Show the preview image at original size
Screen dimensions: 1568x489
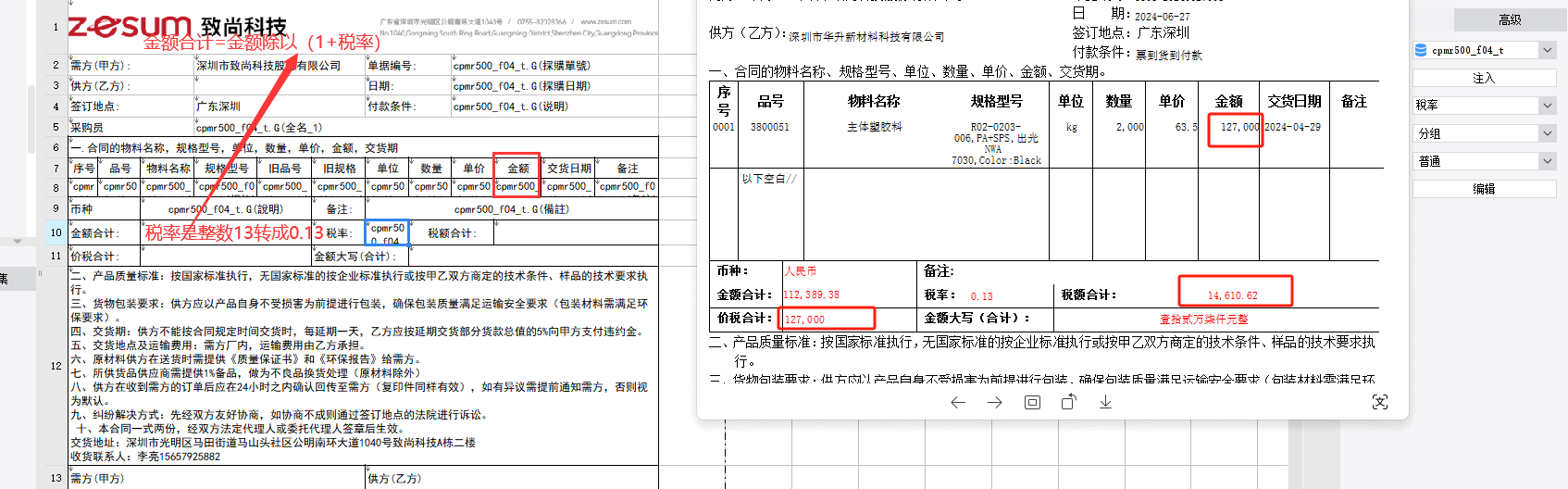1032,402
